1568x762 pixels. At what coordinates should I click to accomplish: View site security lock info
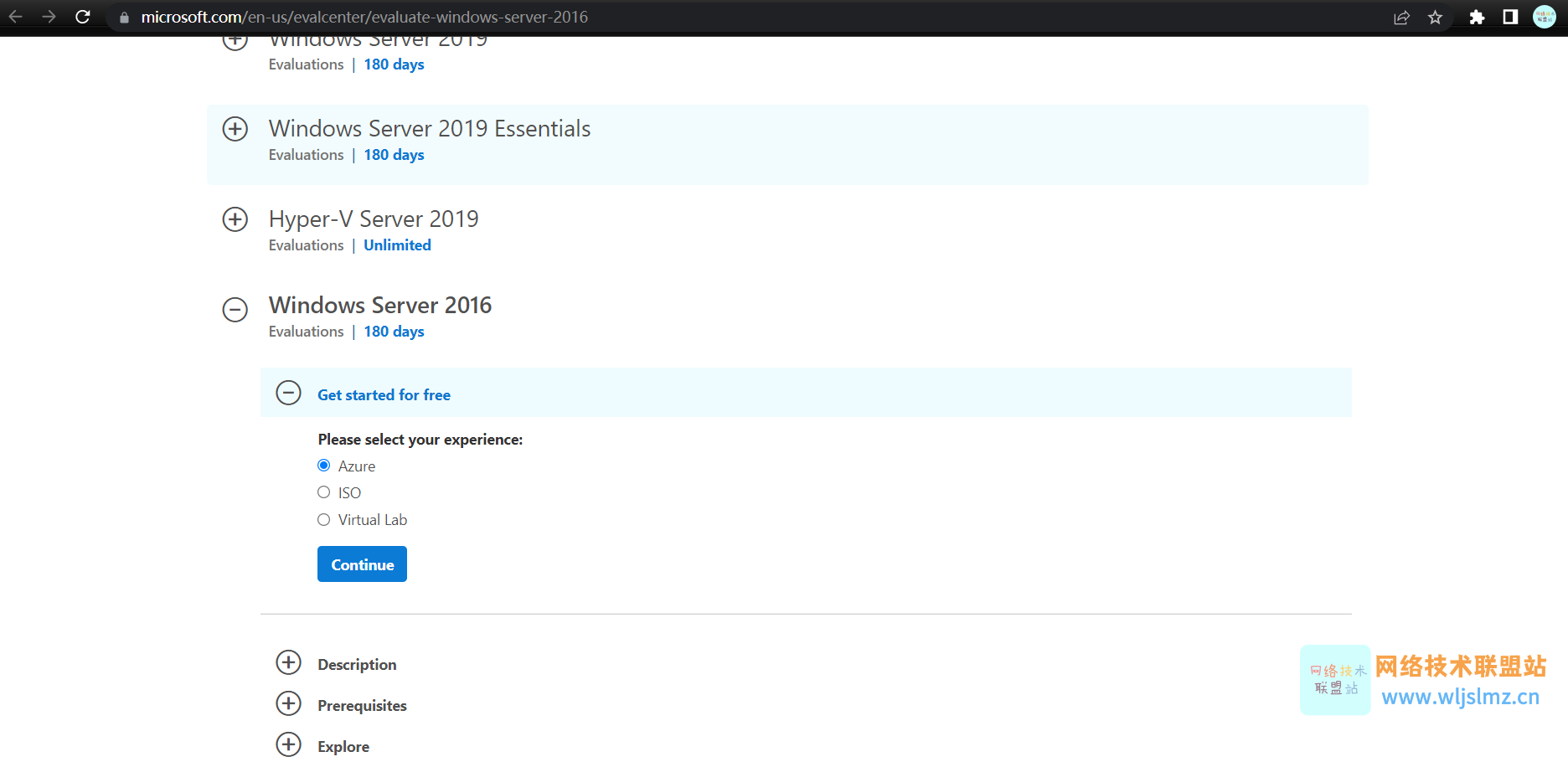[x=124, y=18]
